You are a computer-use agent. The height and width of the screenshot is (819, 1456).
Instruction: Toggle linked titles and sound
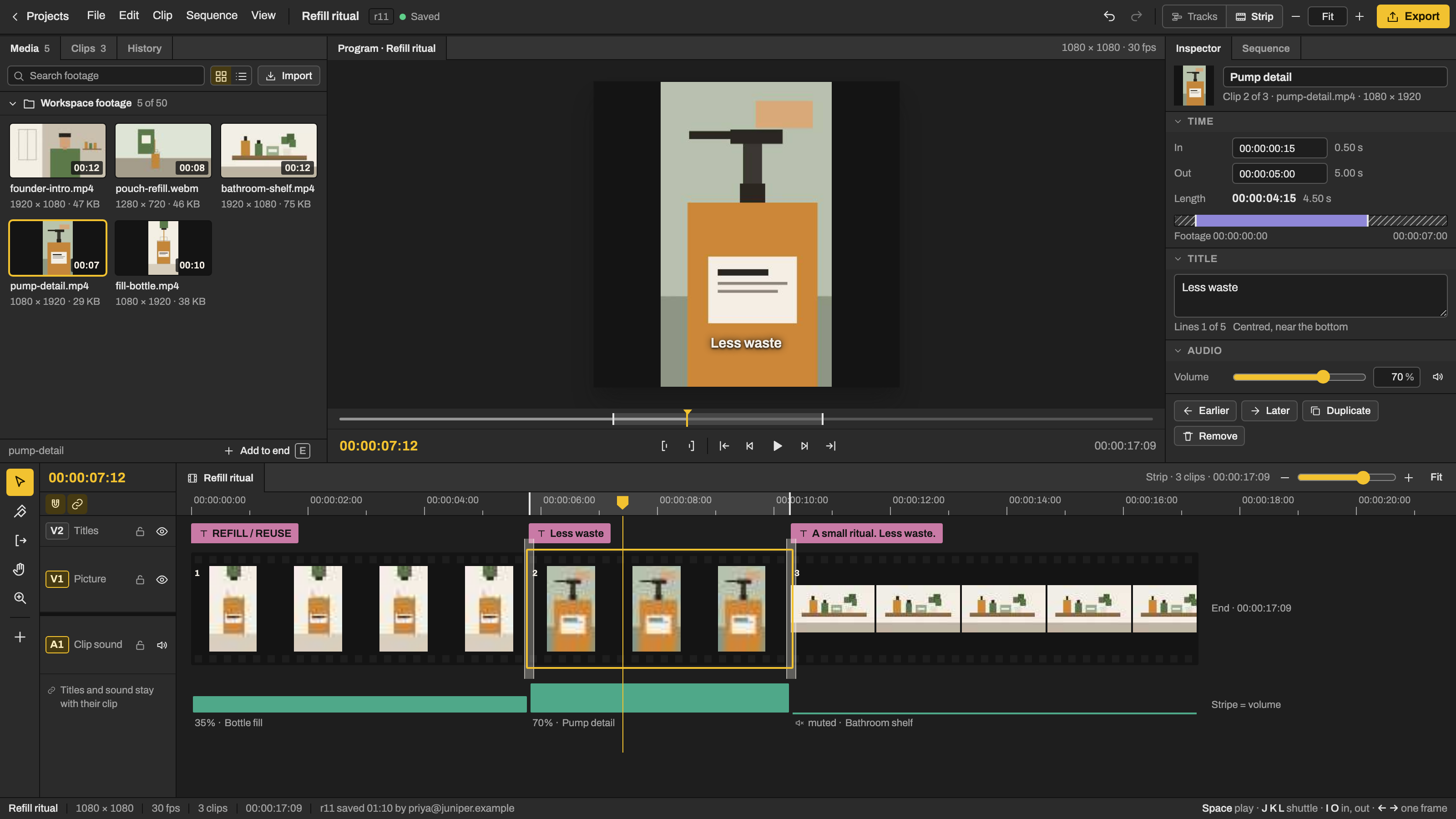[x=77, y=504]
